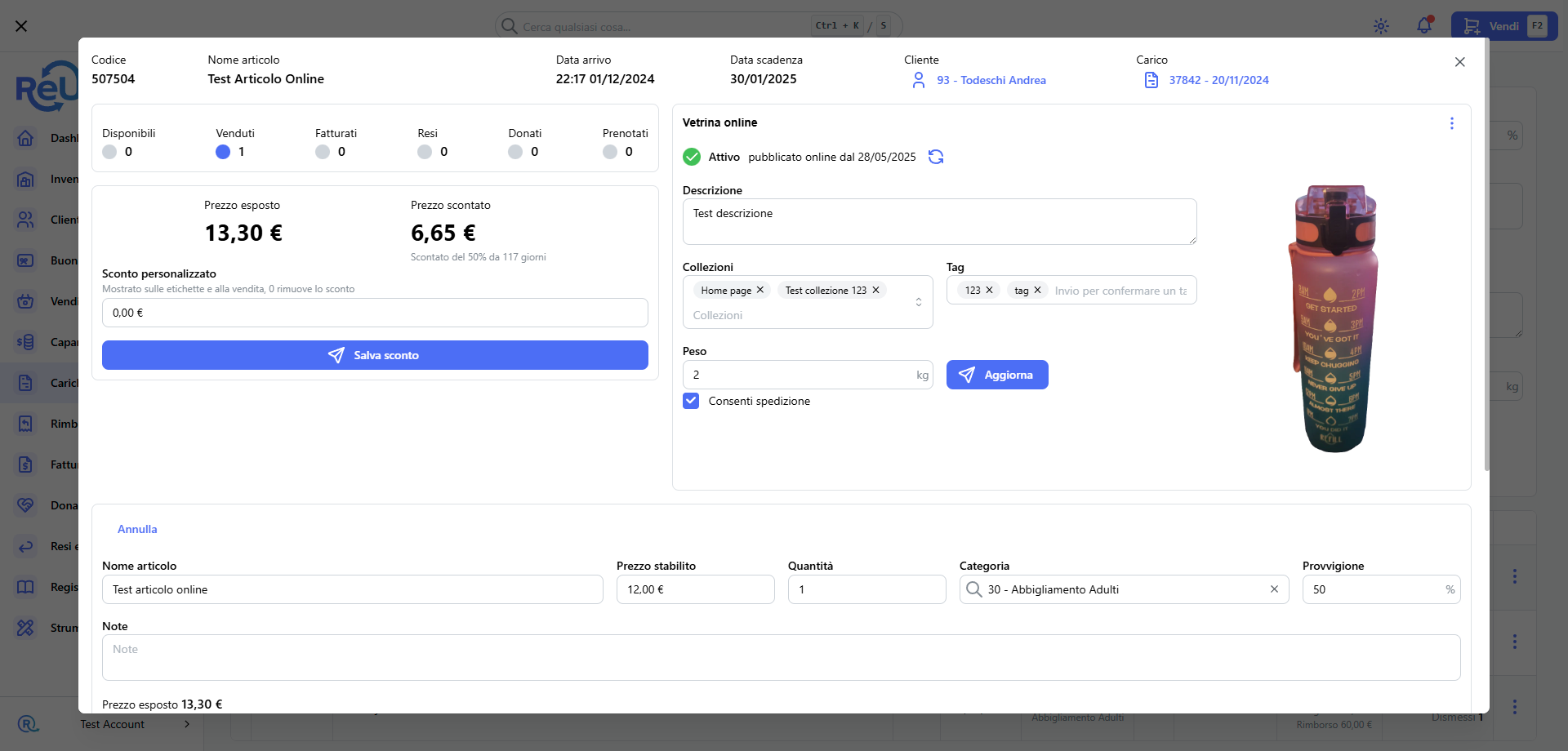Click the refresh icon next to publication date
1568x751 pixels.
[936, 157]
